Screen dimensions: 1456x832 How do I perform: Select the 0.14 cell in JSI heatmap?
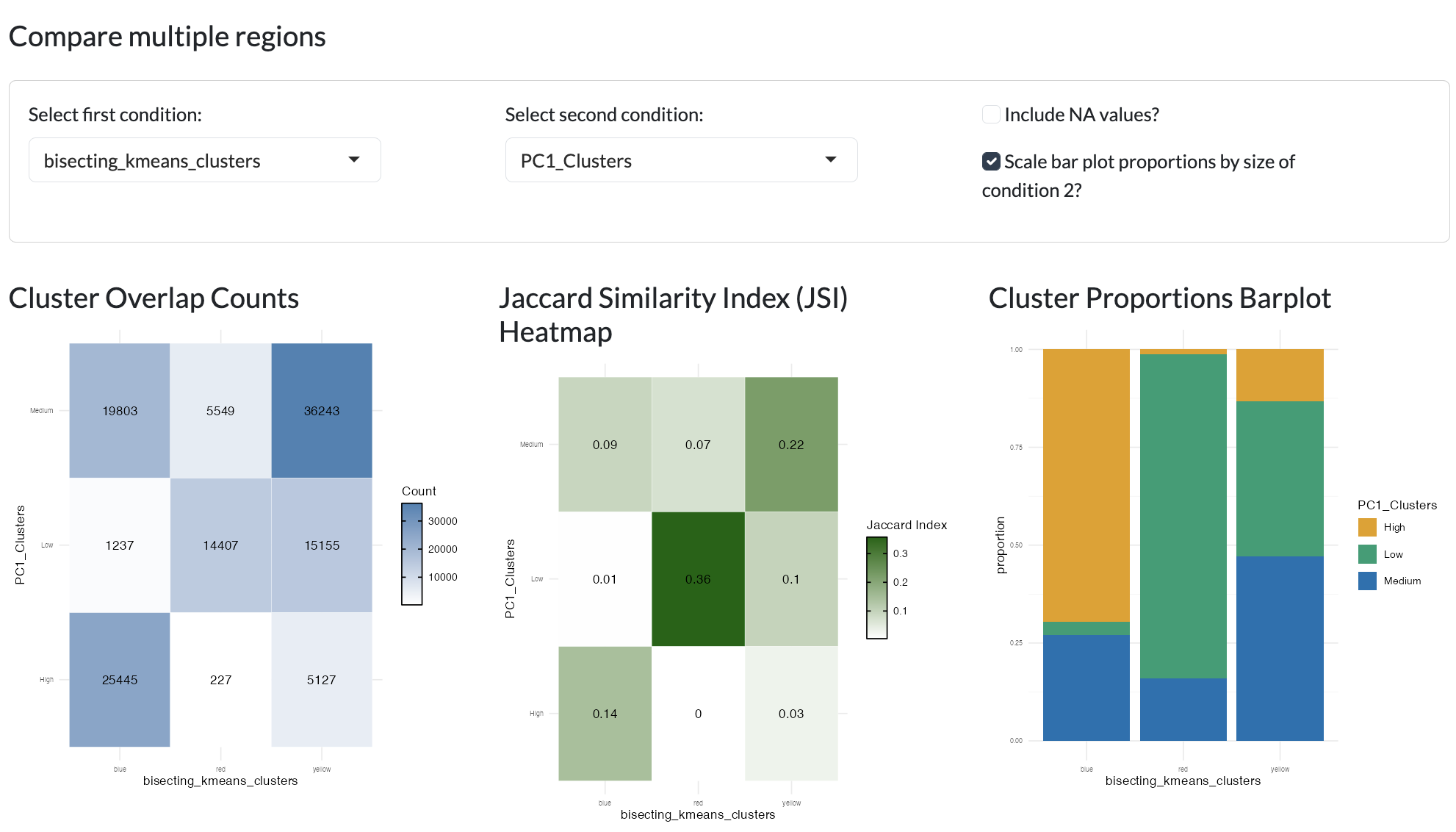(605, 714)
